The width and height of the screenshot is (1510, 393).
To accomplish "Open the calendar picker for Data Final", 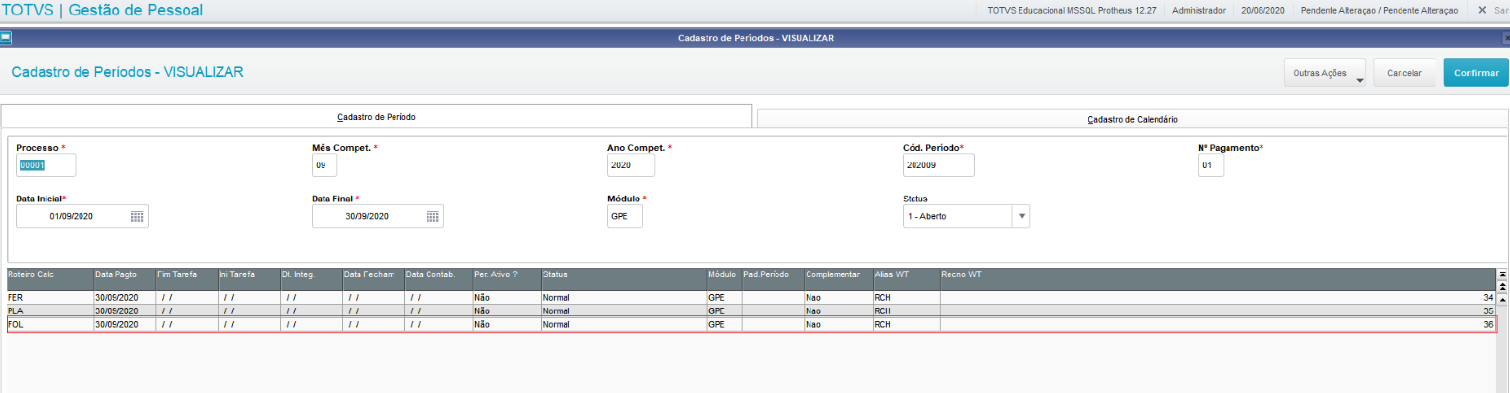I will 433,216.
